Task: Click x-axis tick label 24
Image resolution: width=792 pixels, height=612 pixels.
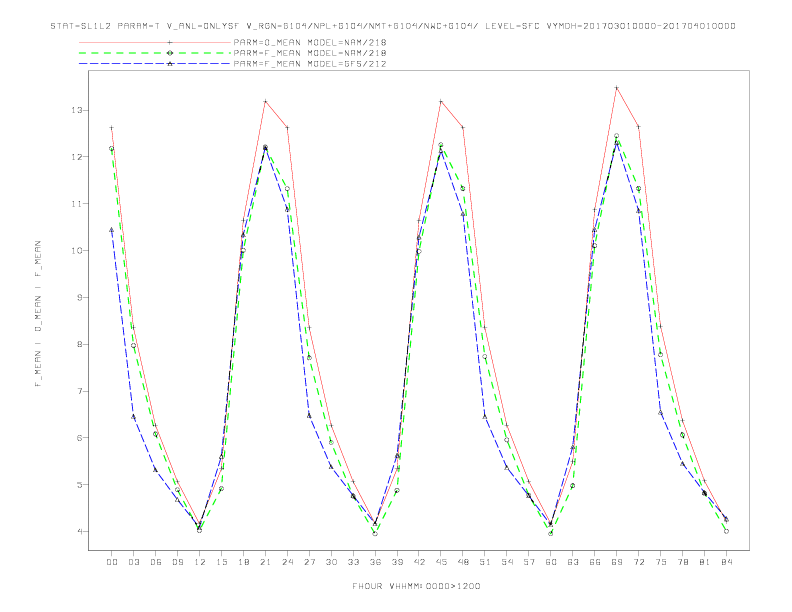Action: coord(287,562)
